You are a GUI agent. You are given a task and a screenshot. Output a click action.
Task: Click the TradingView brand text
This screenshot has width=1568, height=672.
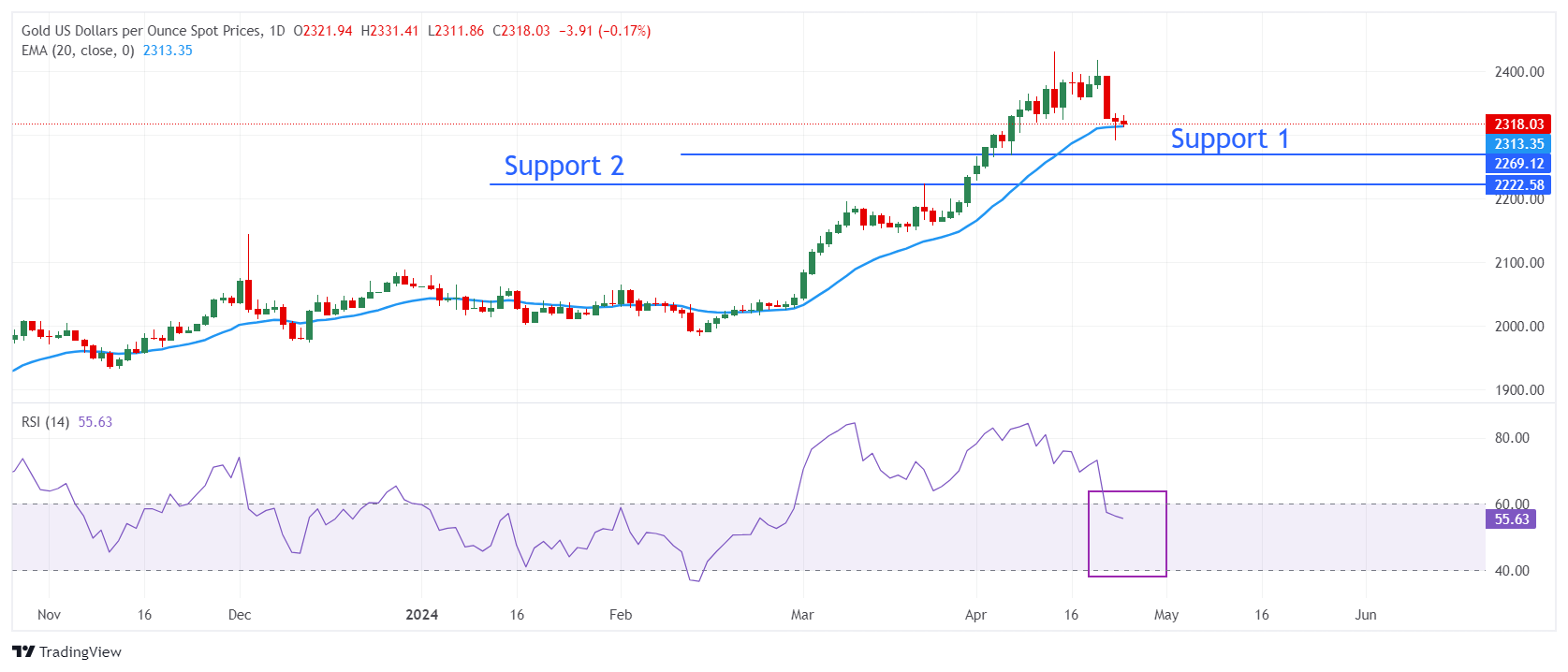[x=81, y=651]
